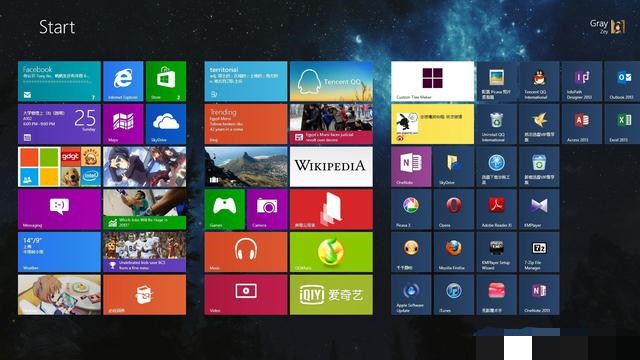Open the Games Xbox controller tile
The width and height of the screenshot is (640, 360).
click(224, 209)
